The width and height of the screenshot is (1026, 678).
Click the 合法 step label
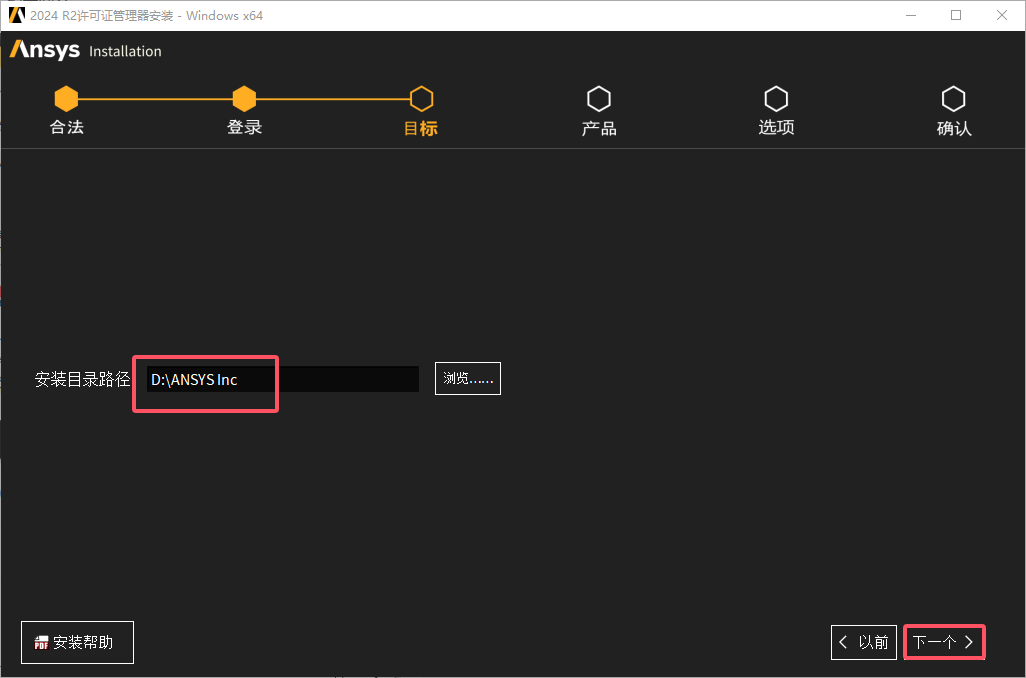(x=67, y=127)
